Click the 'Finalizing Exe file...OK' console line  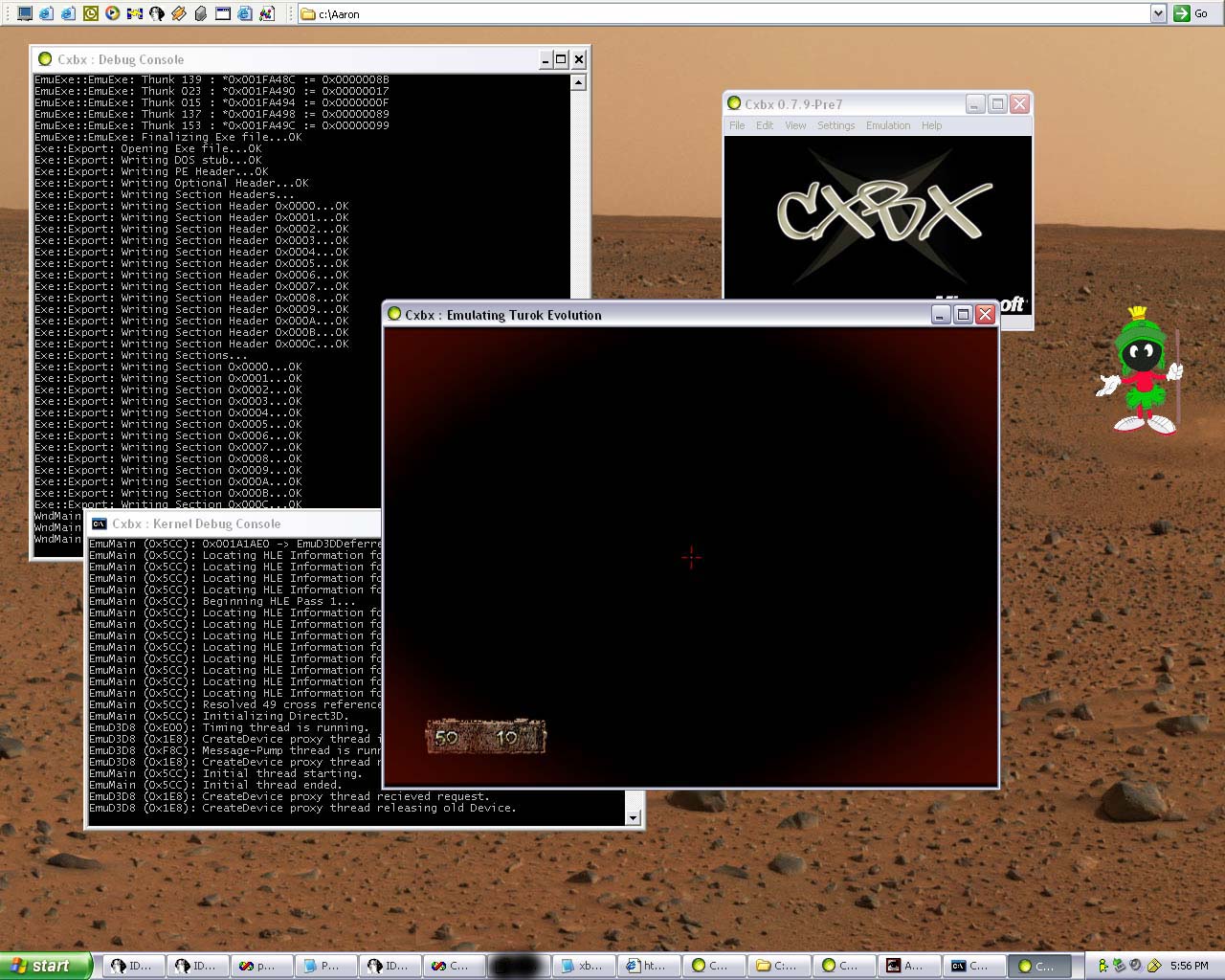(167, 137)
